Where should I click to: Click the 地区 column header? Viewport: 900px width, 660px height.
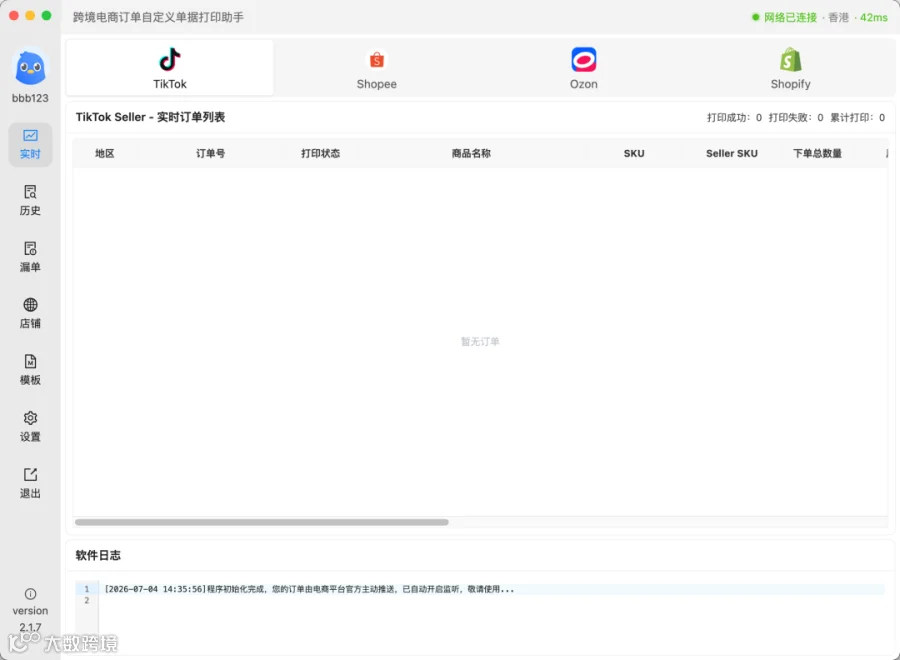[x=104, y=153]
